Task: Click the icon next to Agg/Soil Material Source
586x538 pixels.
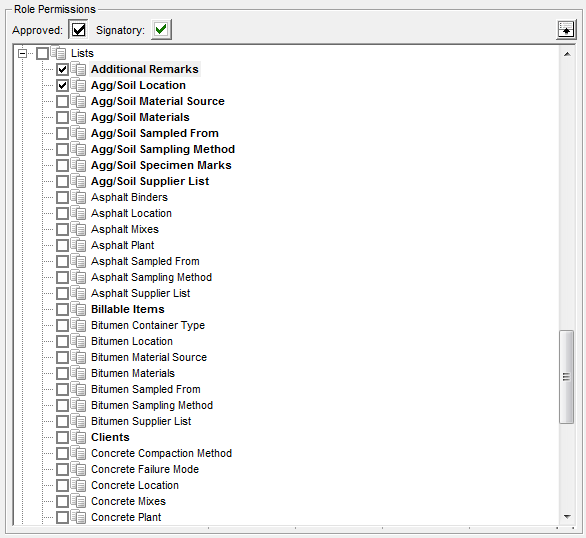Action: (78, 101)
